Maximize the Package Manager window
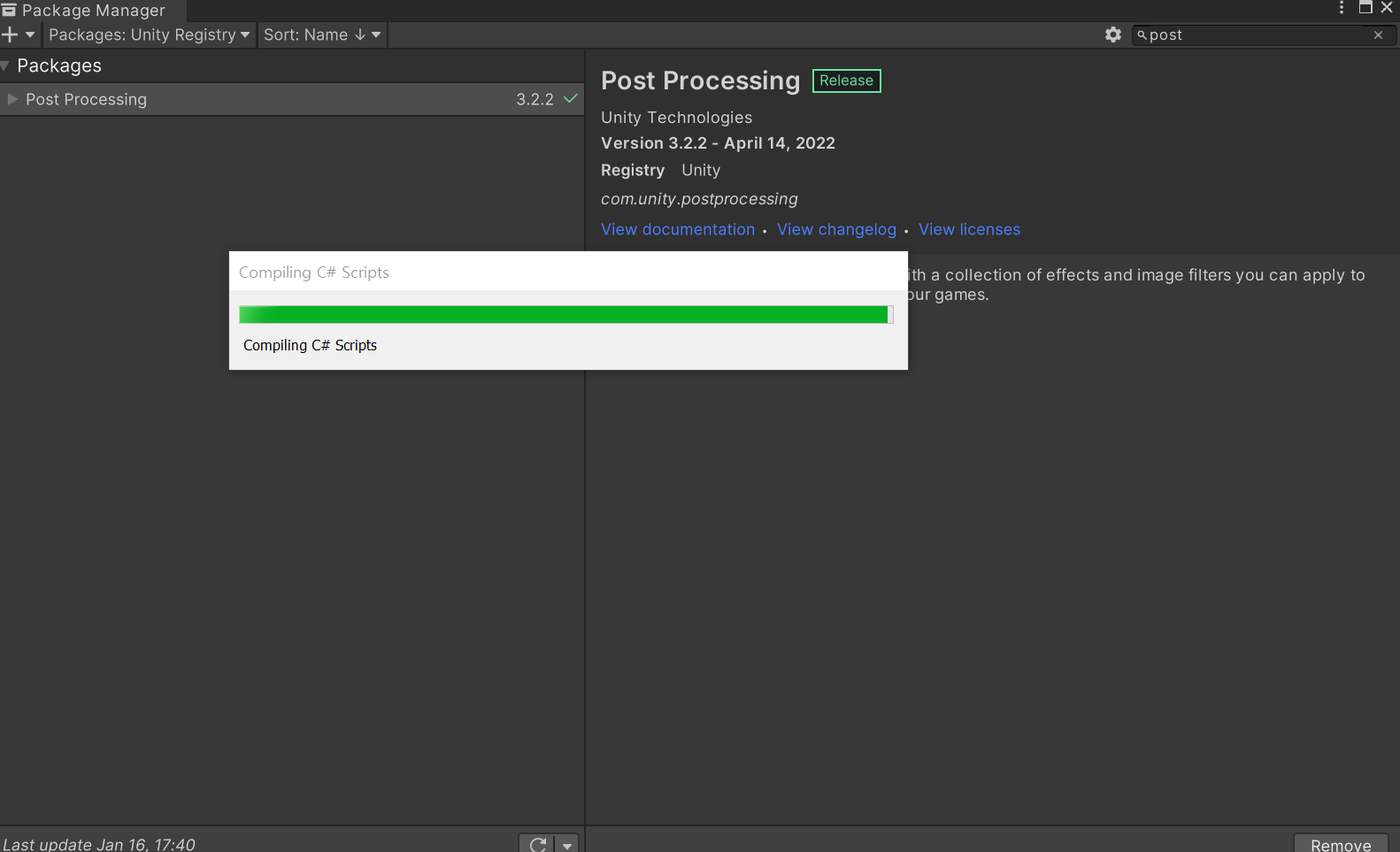1400x852 pixels. pyautogui.click(x=1365, y=8)
